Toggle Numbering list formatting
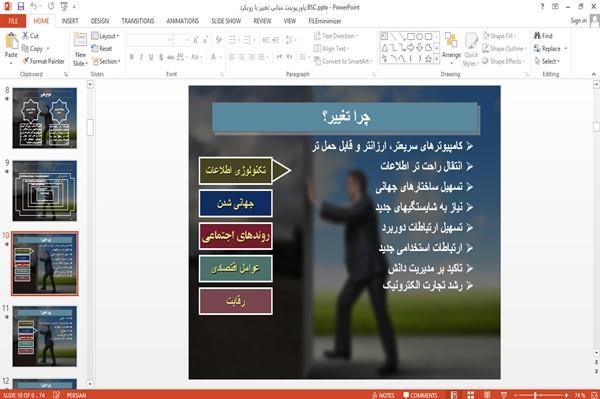The height and width of the screenshot is (399, 600). click(248, 40)
